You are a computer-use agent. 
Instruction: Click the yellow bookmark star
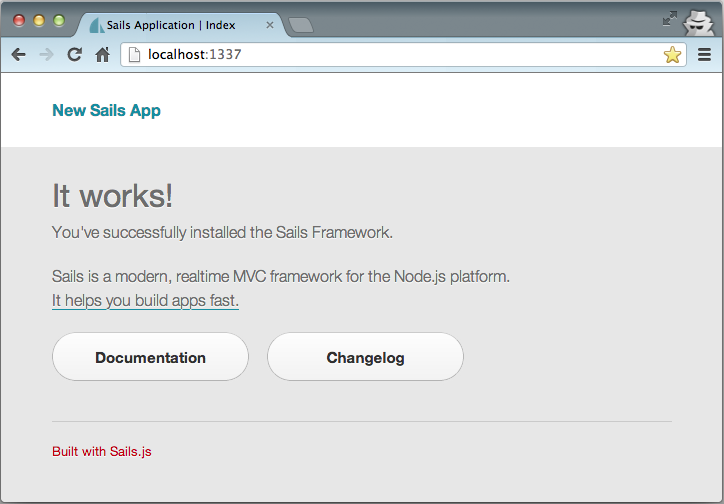[672, 55]
